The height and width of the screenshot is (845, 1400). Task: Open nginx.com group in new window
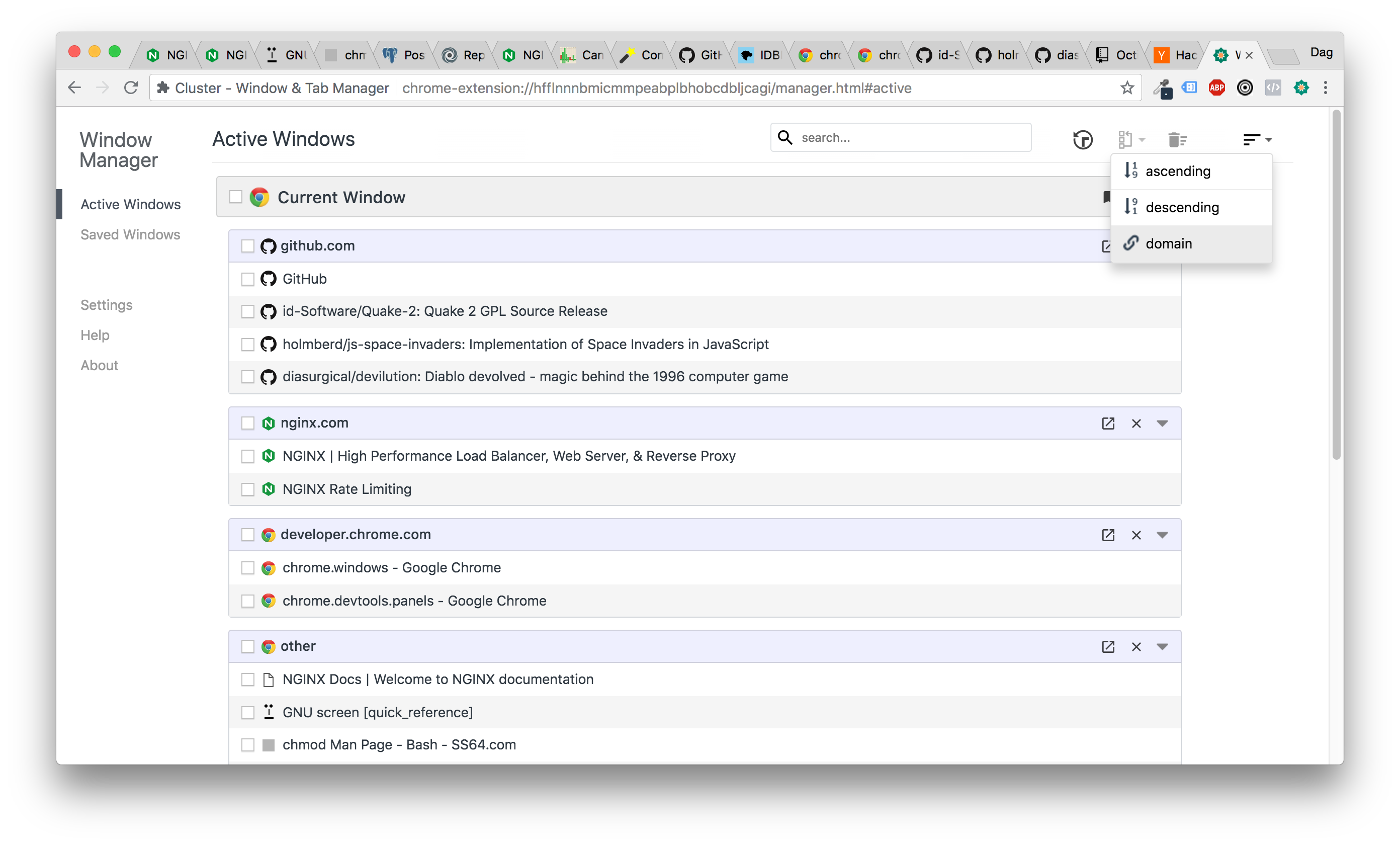[x=1108, y=424]
